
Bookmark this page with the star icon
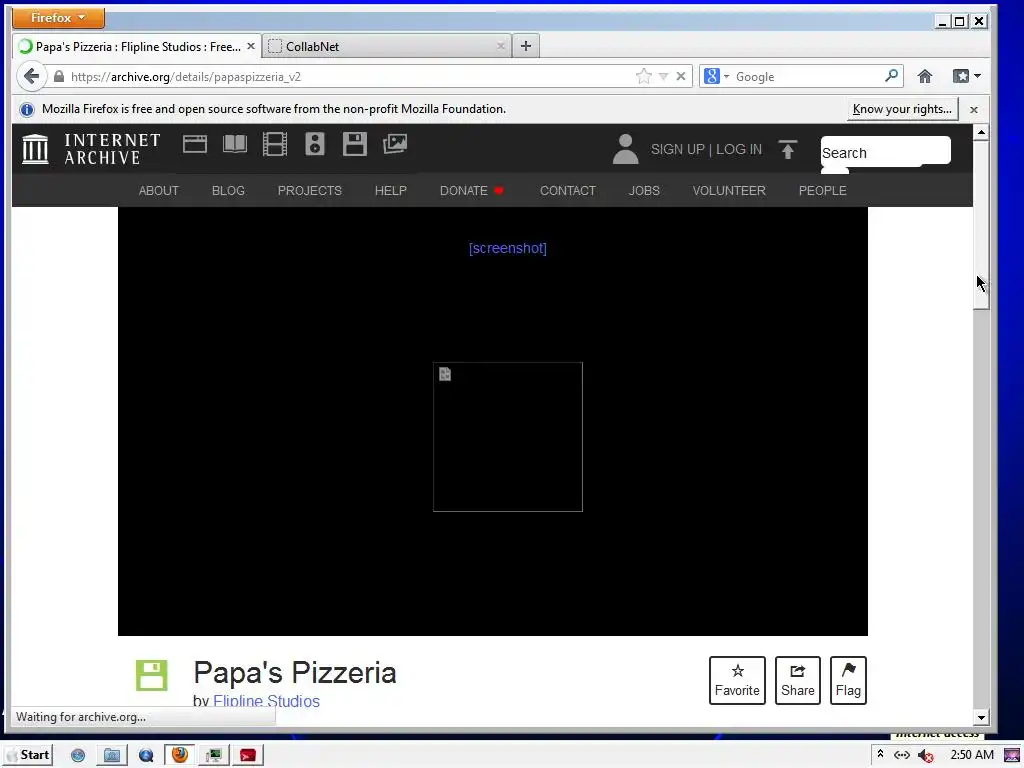click(644, 76)
